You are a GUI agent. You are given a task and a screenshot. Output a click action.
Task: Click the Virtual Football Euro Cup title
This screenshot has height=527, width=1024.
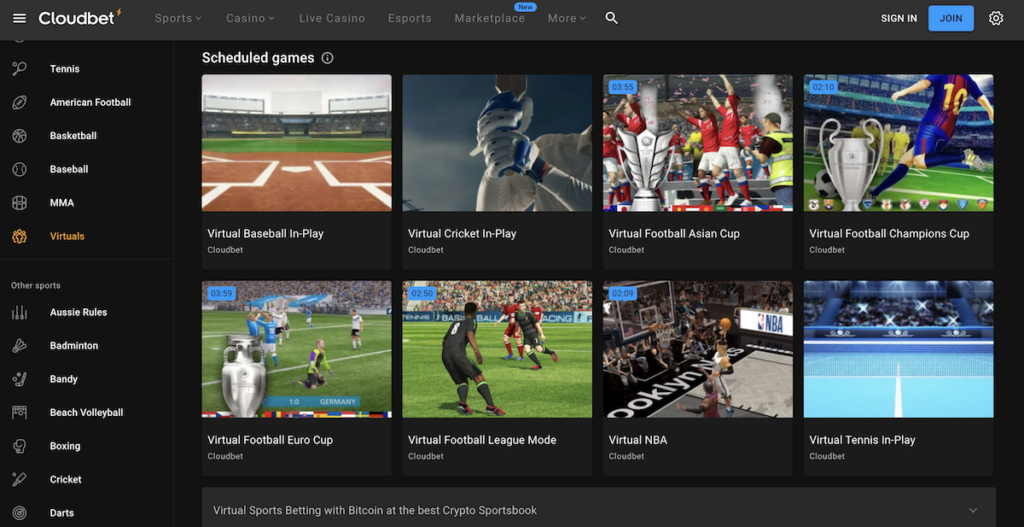tap(270, 440)
